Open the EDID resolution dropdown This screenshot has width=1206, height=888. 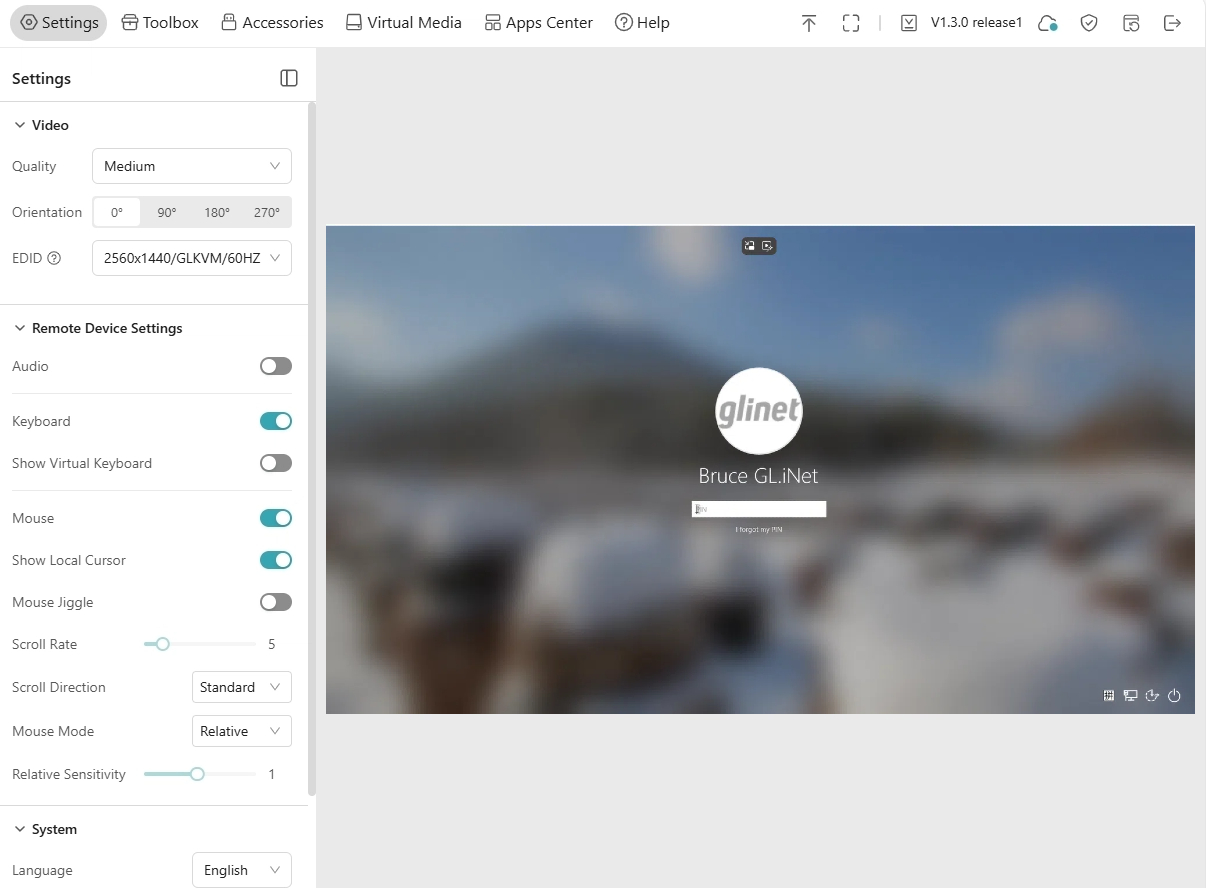pos(192,258)
